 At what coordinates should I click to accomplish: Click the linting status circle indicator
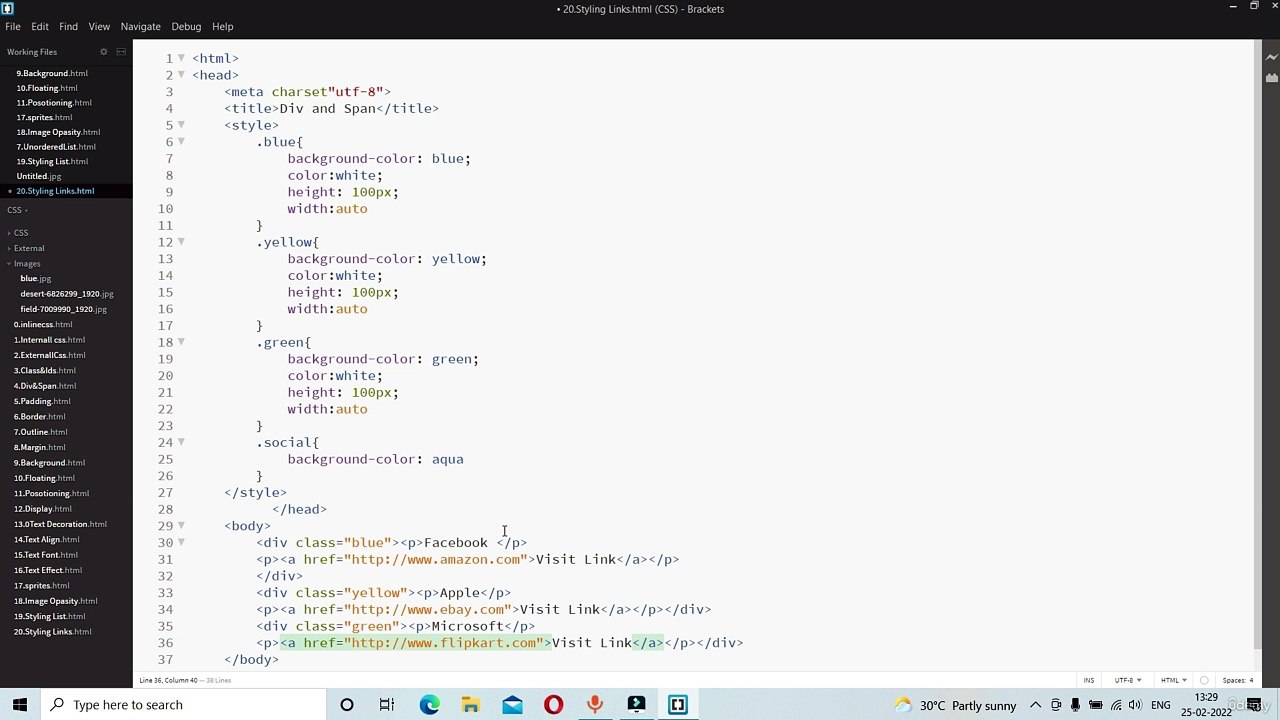1204,680
